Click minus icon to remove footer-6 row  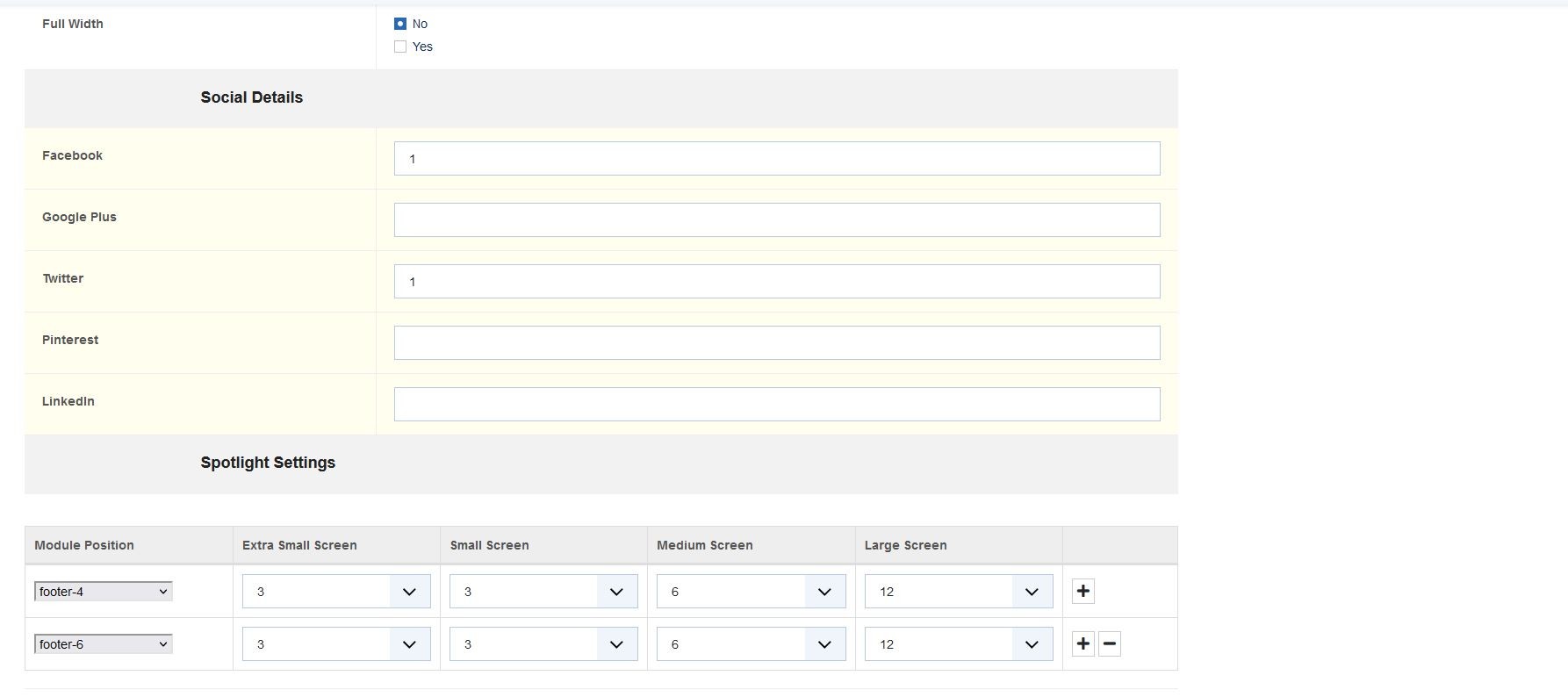1110,643
